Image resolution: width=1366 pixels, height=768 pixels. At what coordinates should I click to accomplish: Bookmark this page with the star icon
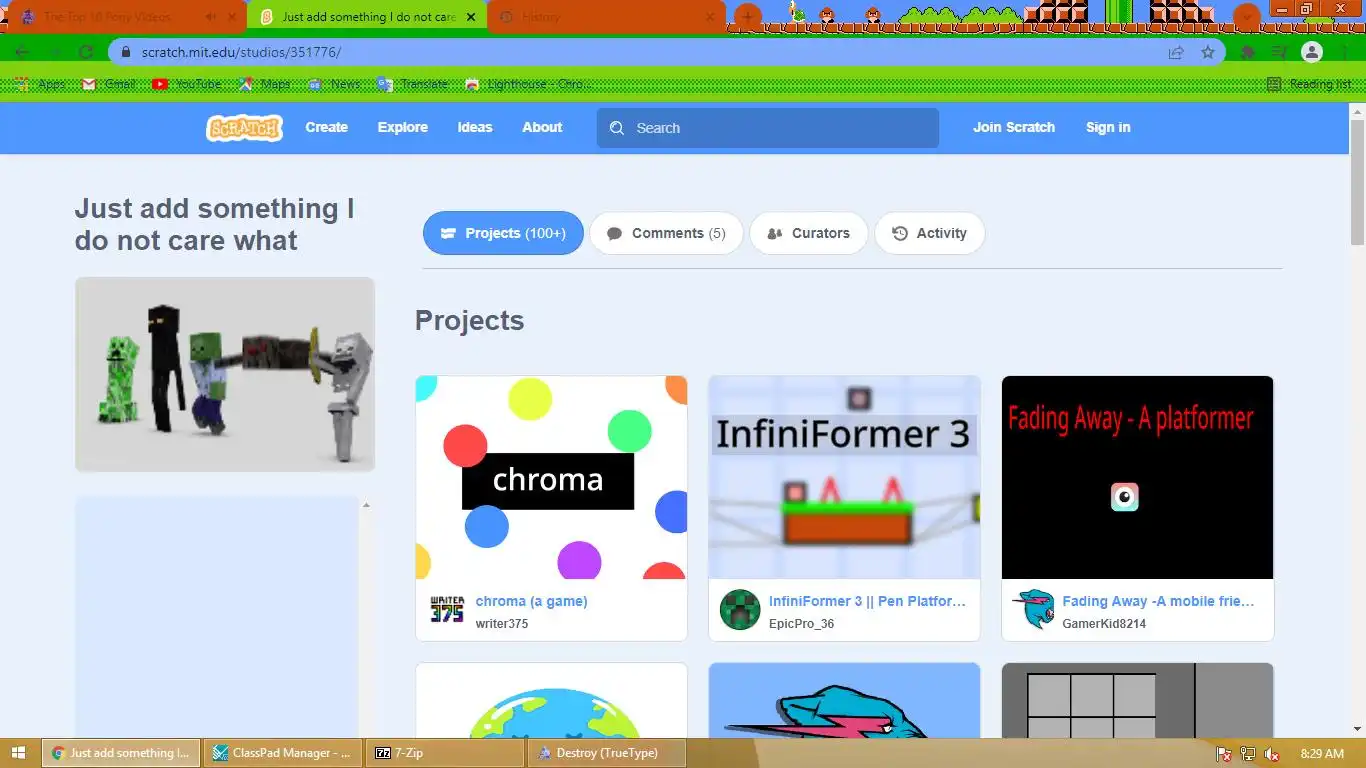pyautogui.click(x=1208, y=52)
